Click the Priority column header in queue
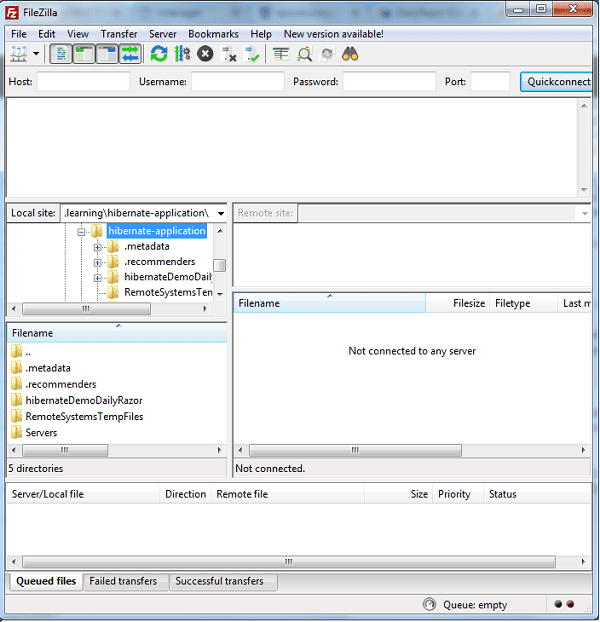This screenshot has width=600, height=622. point(458,494)
